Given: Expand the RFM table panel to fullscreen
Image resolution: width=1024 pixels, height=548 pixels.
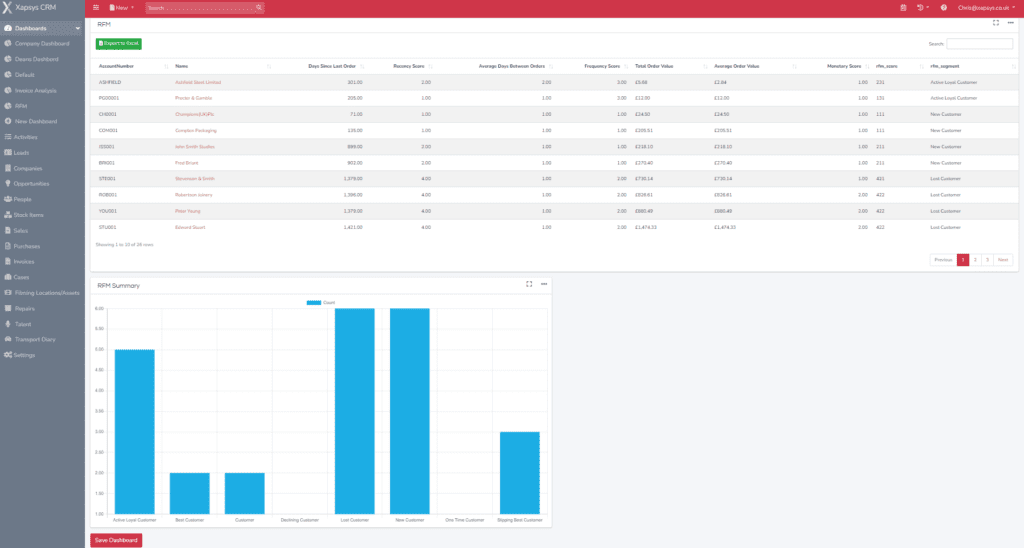Looking at the screenshot, I should click(996, 23).
